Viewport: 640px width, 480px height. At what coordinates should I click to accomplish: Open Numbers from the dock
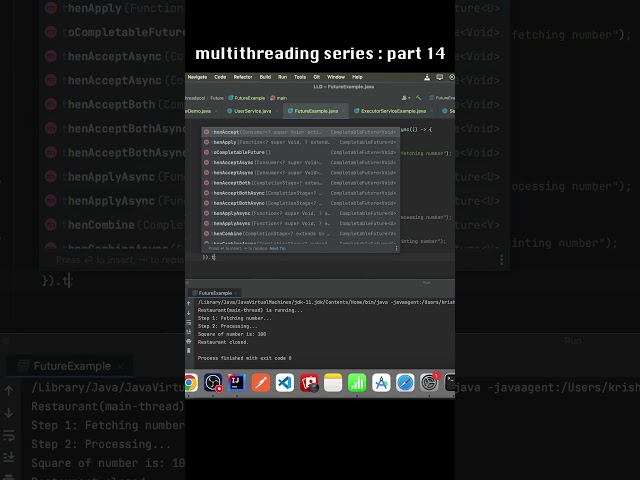pos(357,383)
